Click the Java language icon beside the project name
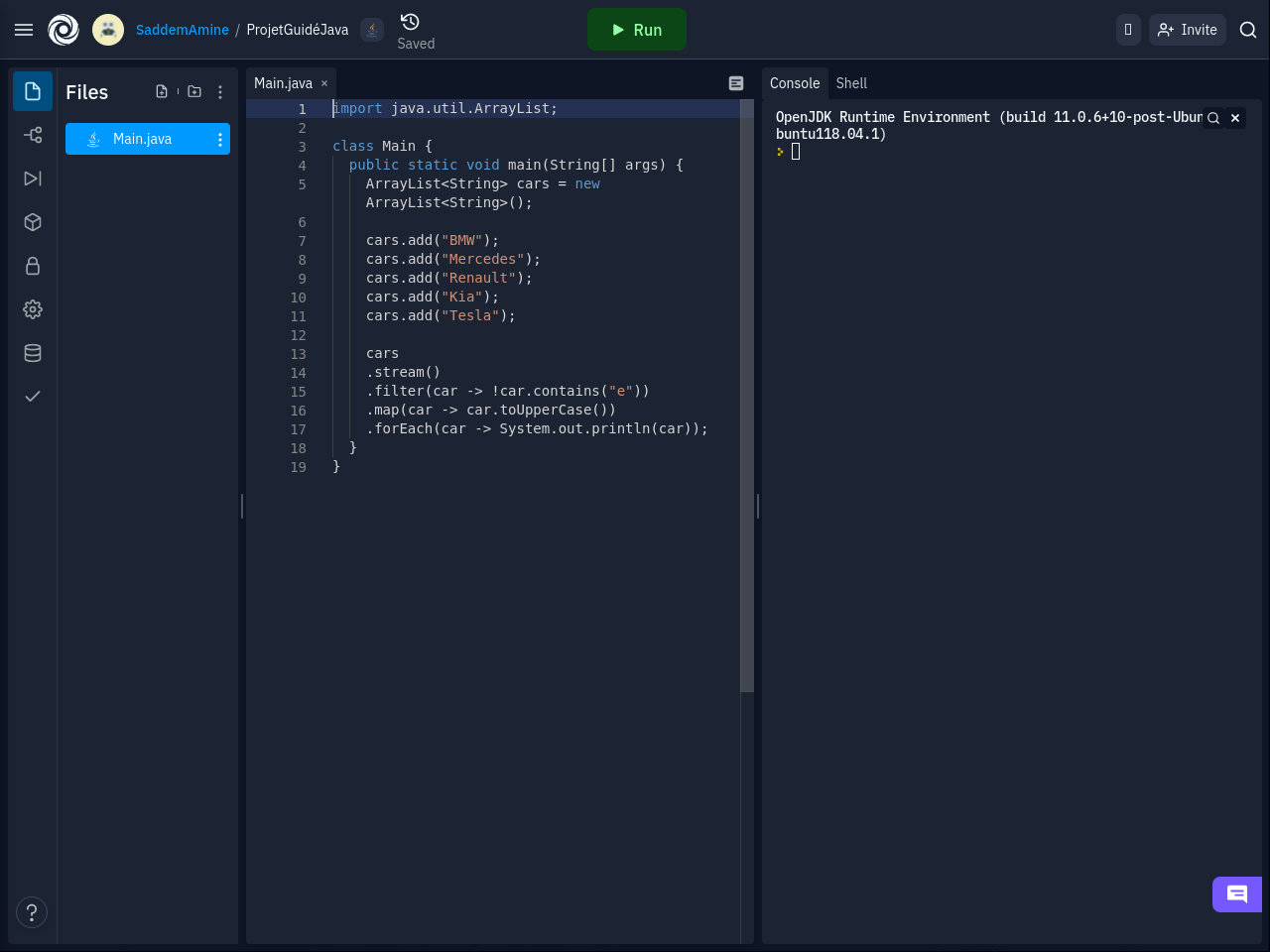 [x=372, y=30]
